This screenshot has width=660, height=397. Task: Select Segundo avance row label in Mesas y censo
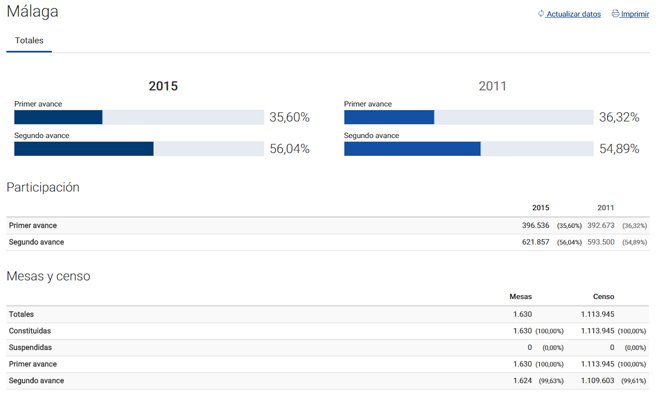pyautogui.click(x=37, y=381)
